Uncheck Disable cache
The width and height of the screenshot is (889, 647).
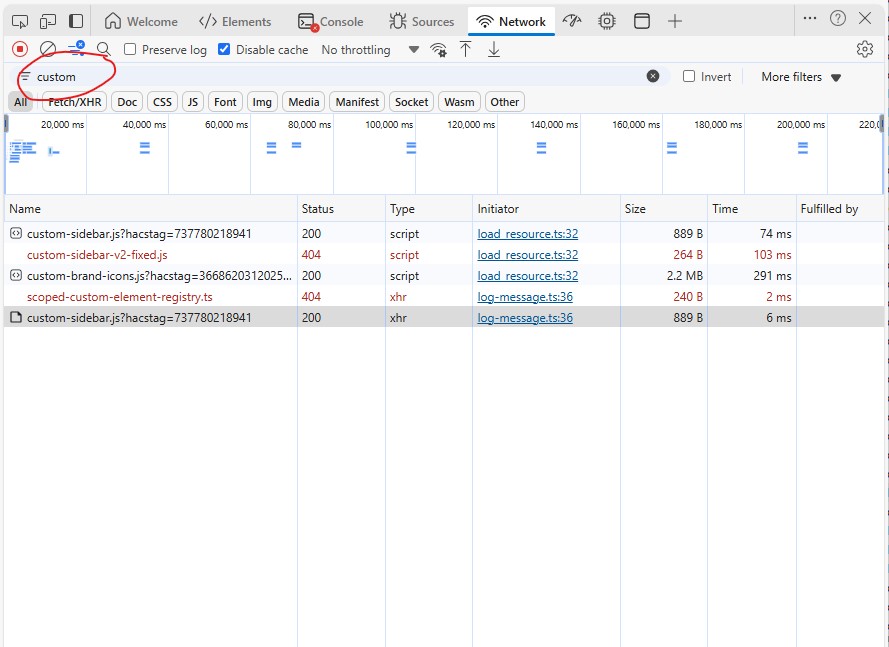pos(224,49)
